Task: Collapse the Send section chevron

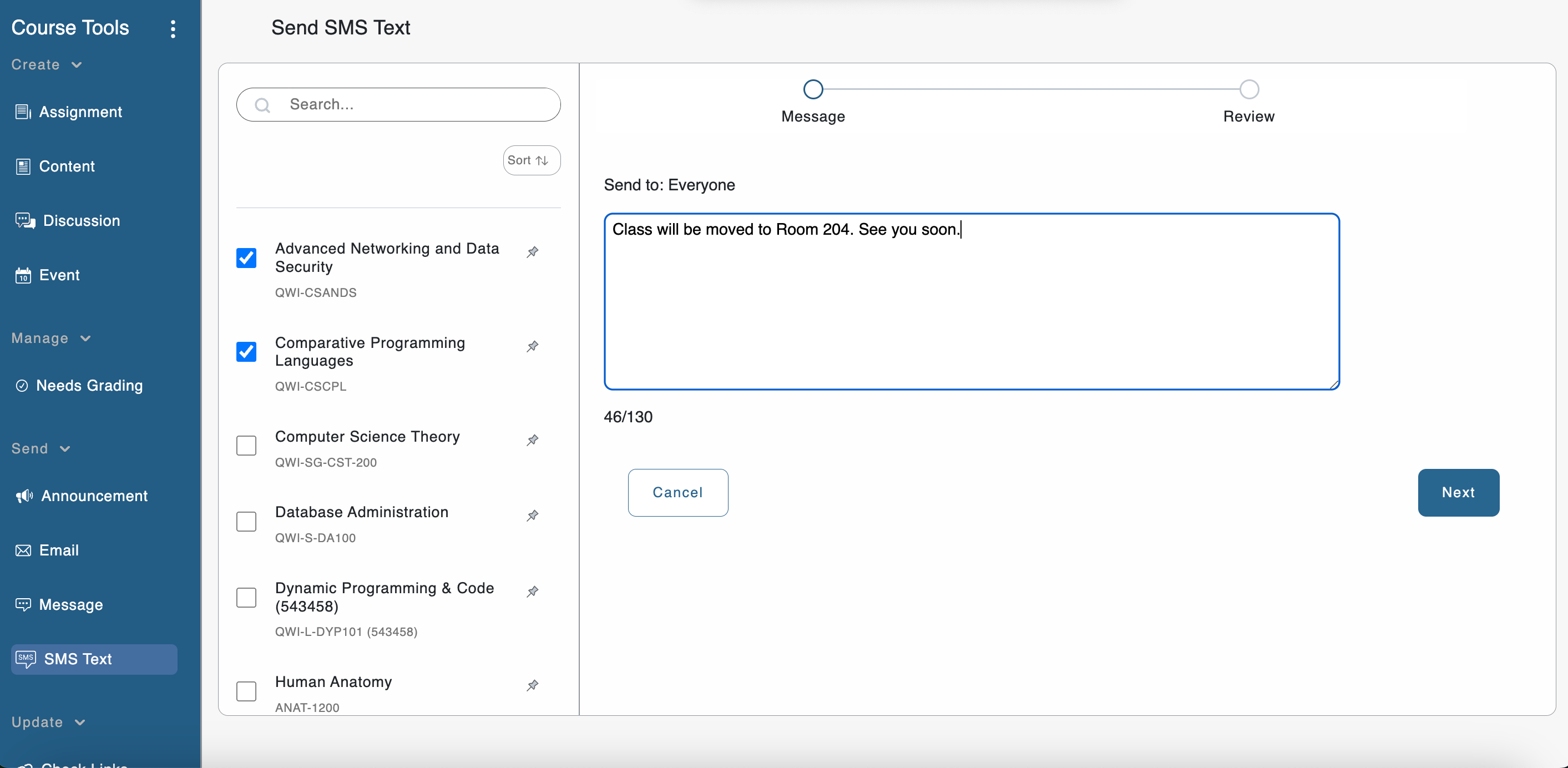Action: point(65,448)
